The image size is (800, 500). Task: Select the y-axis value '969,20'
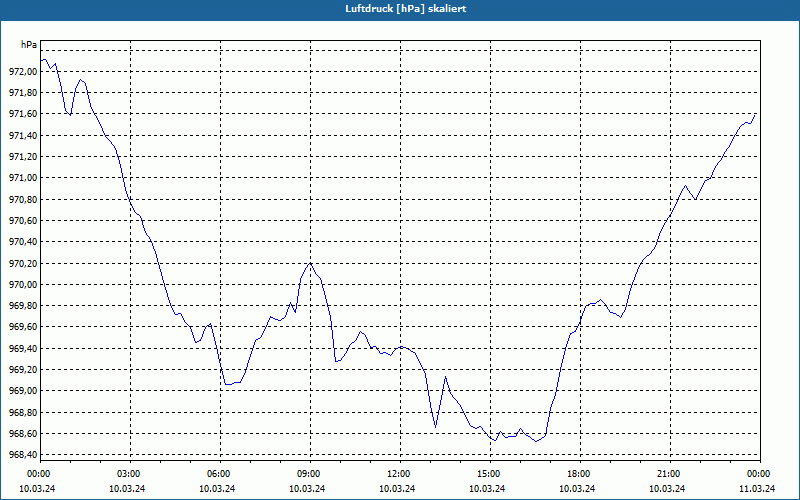pyautogui.click(x=23, y=370)
